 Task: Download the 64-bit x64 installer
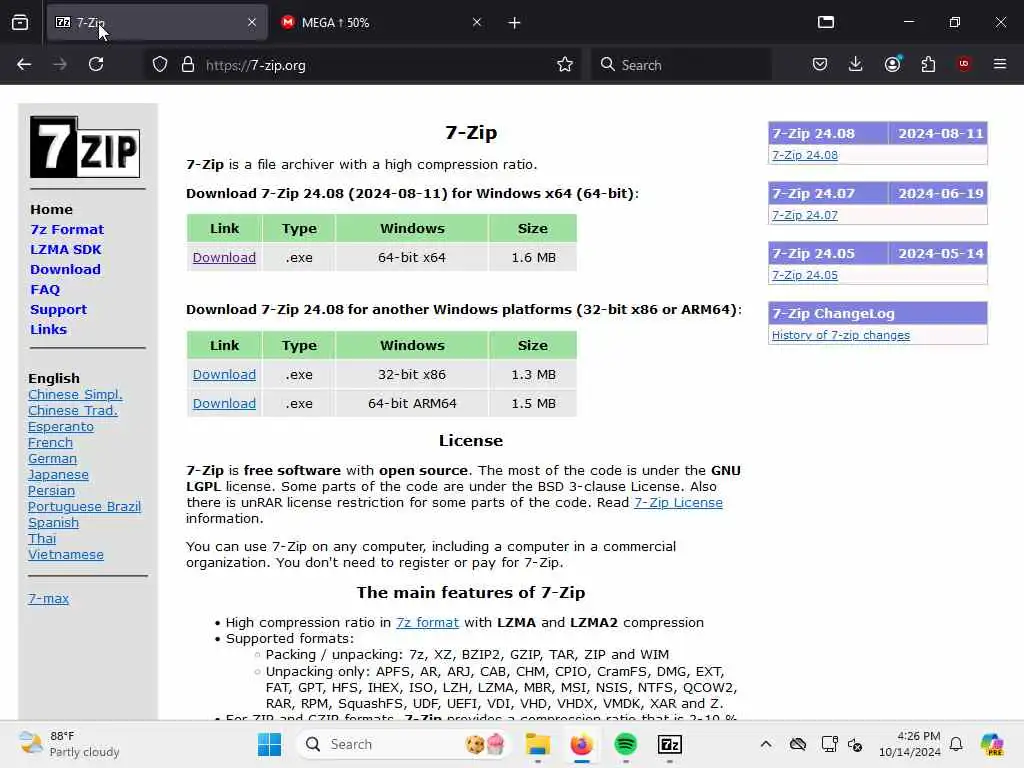(224, 257)
